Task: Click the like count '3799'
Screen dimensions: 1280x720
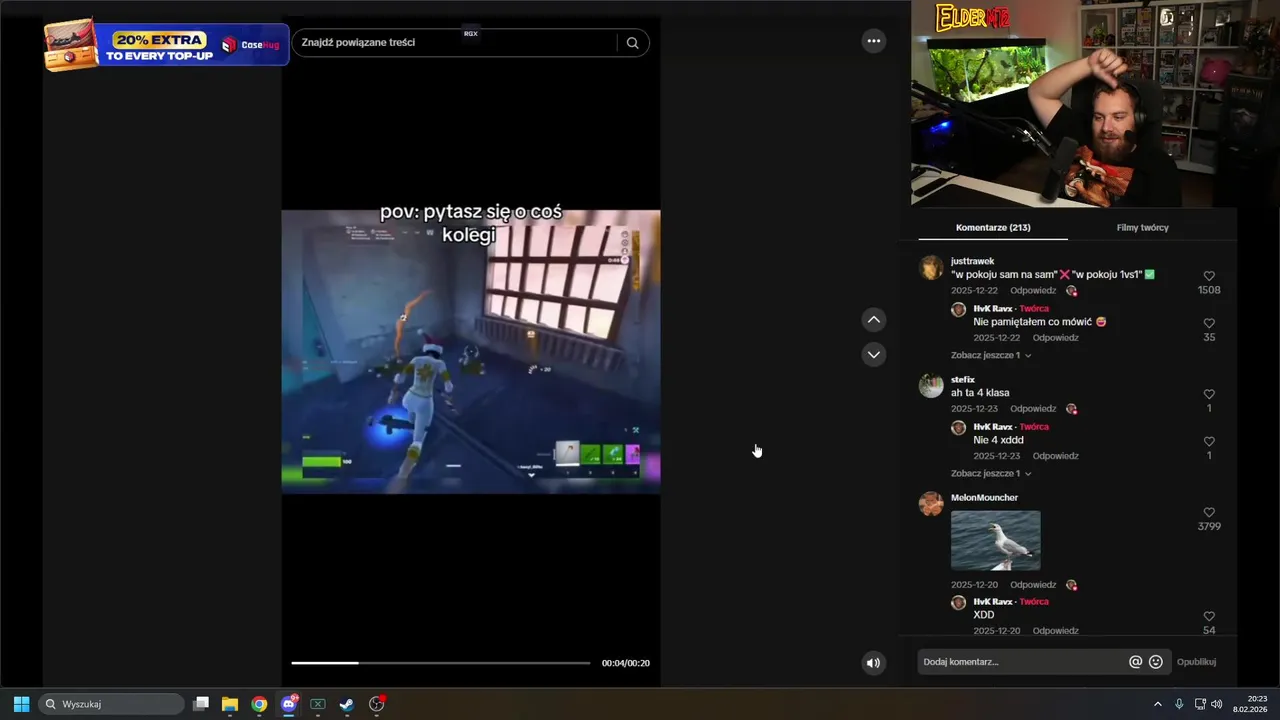Action: click(x=1209, y=526)
